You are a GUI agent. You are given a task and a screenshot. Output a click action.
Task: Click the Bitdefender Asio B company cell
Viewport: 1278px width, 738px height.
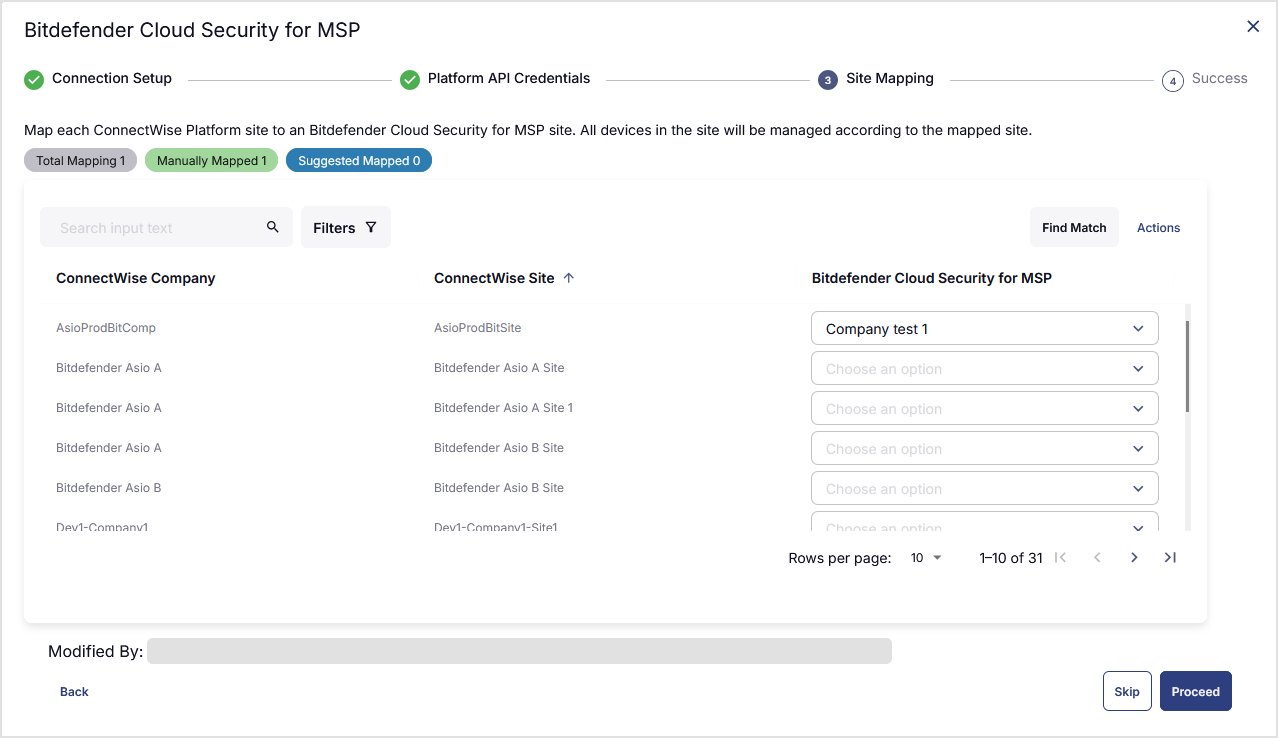point(109,488)
